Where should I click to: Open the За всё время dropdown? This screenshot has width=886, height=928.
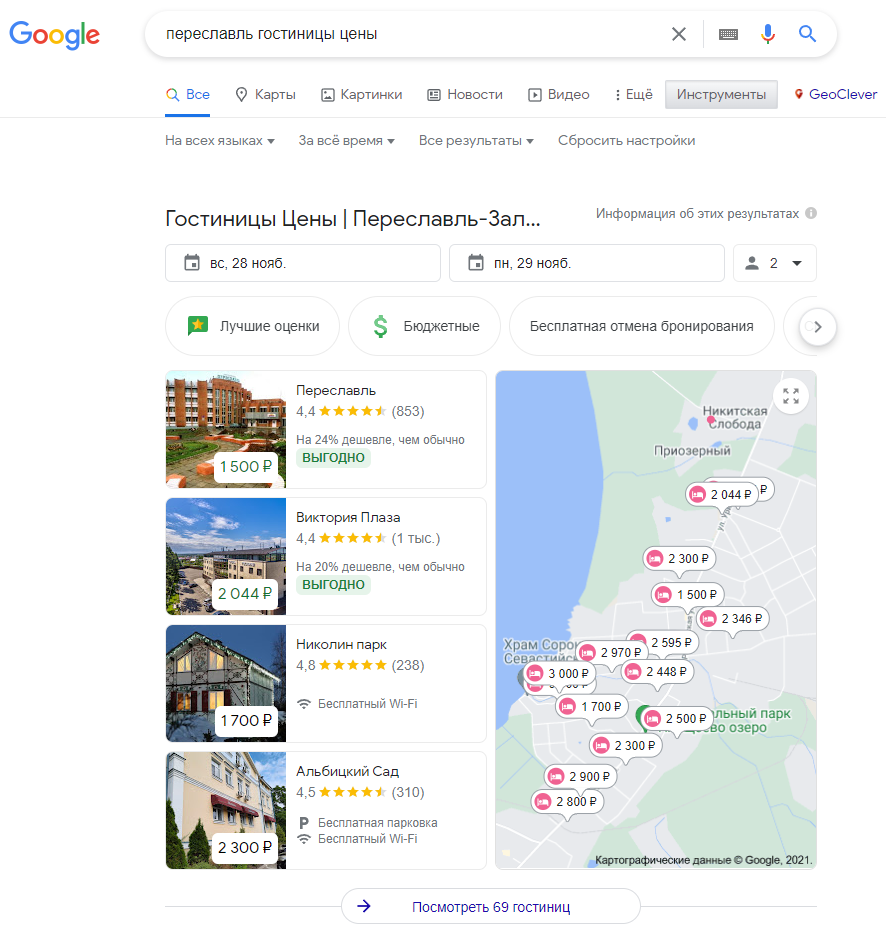346,141
